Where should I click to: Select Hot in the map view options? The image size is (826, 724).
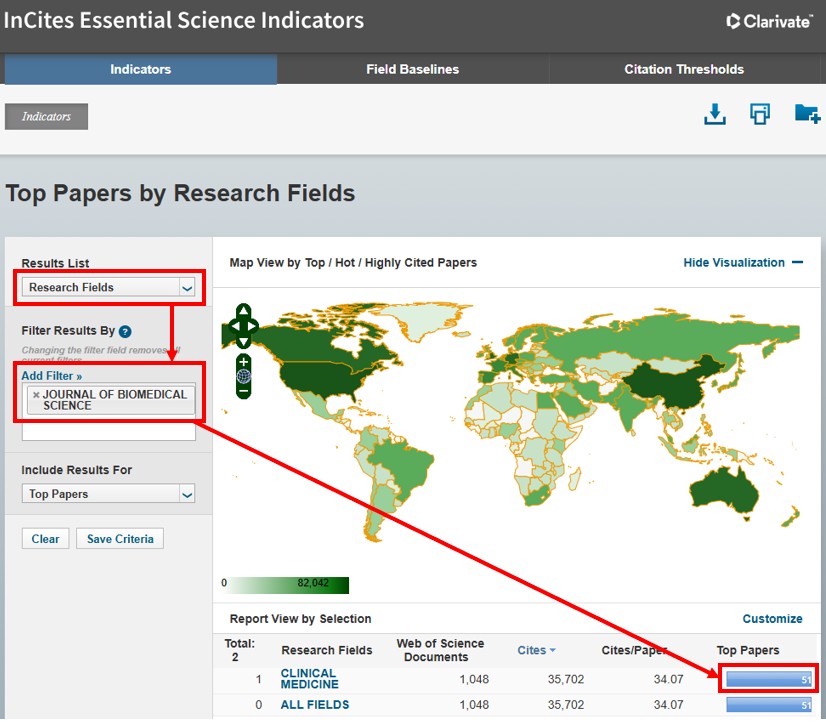click(345, 262)
